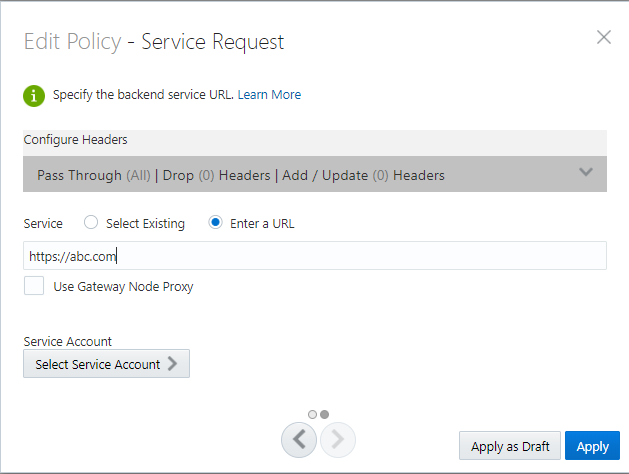Click the Use Gateway Node Proxy label
Screen dimensions: 629x474
coord(123,287)
